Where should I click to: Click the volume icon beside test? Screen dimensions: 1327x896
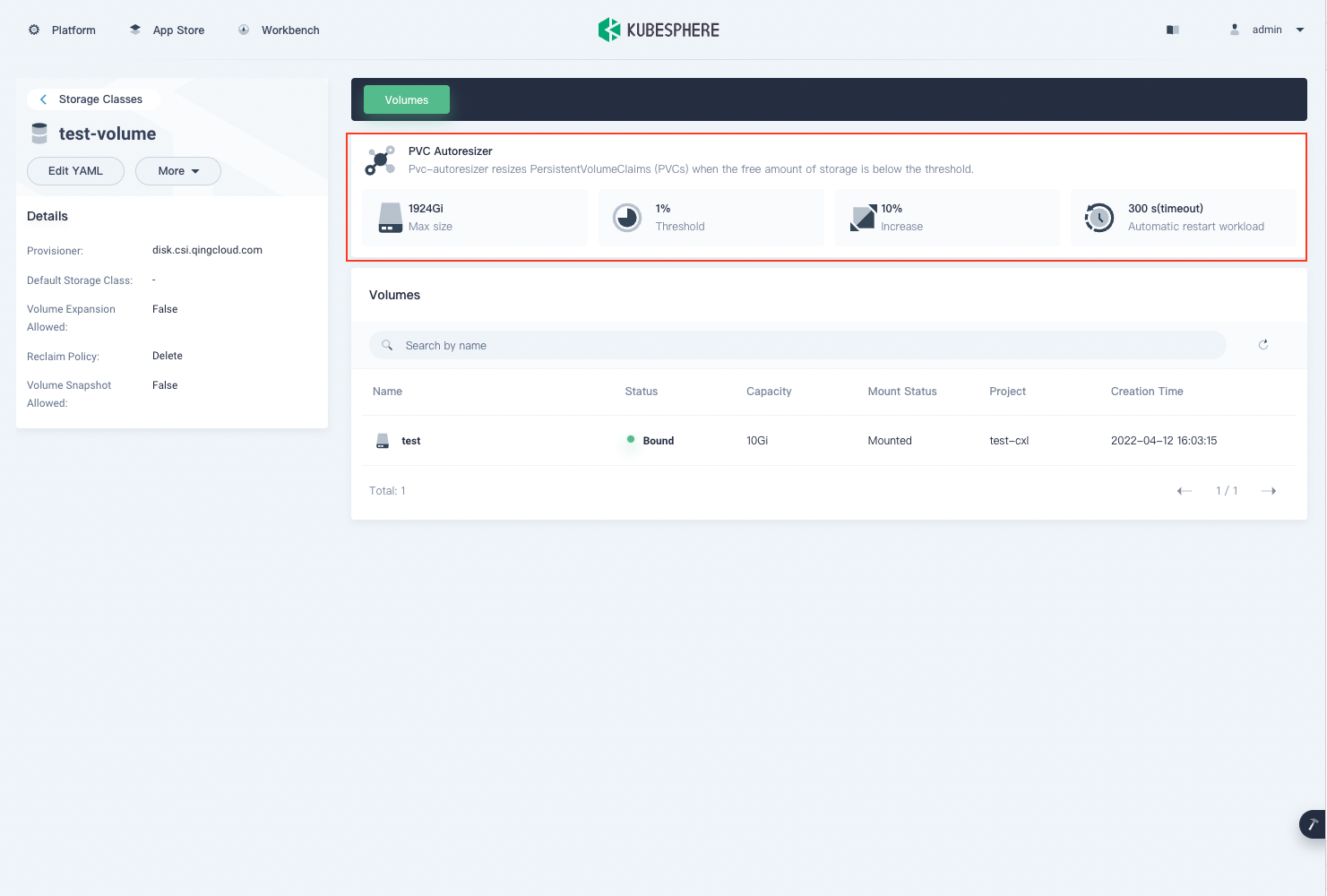(383, 440)
